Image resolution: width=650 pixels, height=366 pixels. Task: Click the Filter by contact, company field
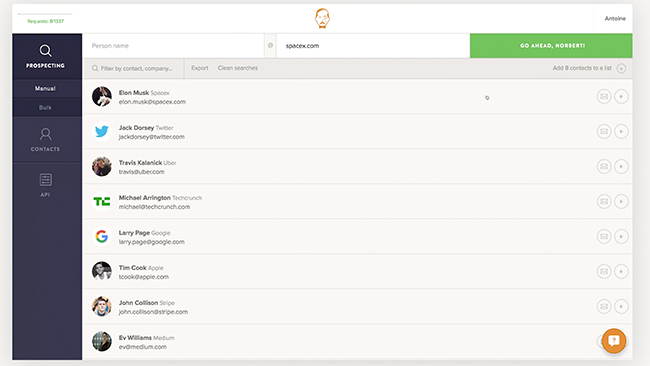pos(134,68)
